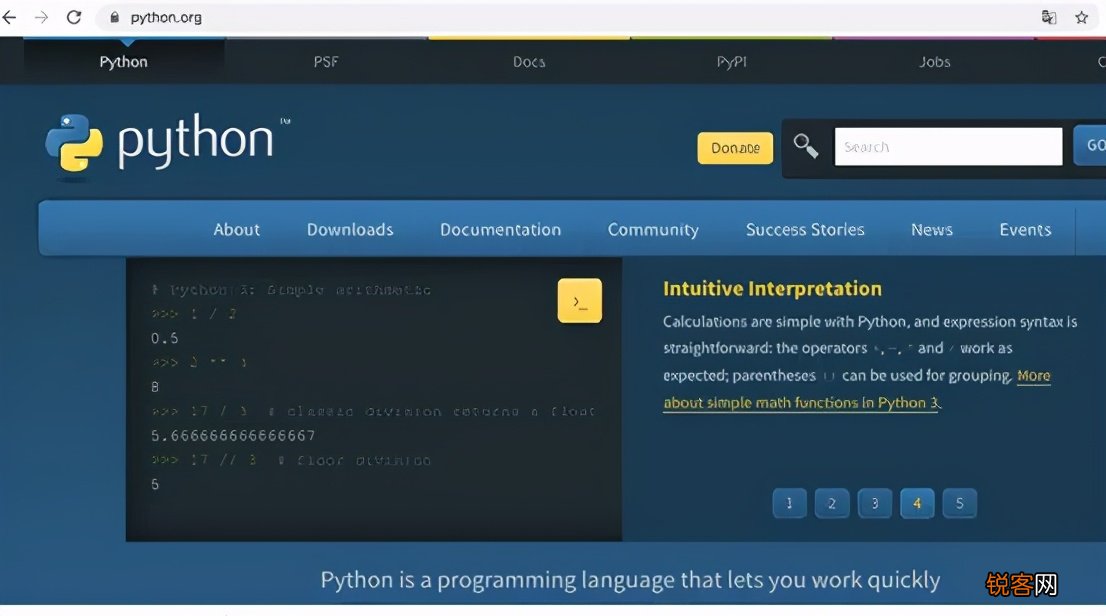
Task: Switch to the PyPI top tab
Action: pyautogui.click(x=731, y=61)
